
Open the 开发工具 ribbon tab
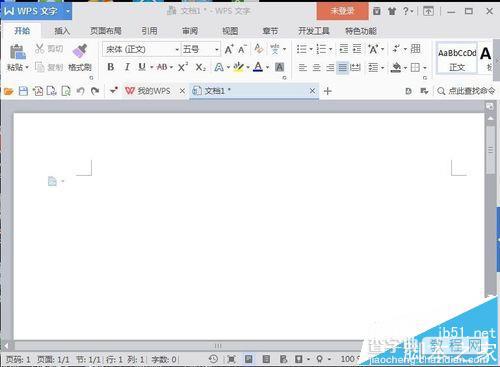coord(314,31)
